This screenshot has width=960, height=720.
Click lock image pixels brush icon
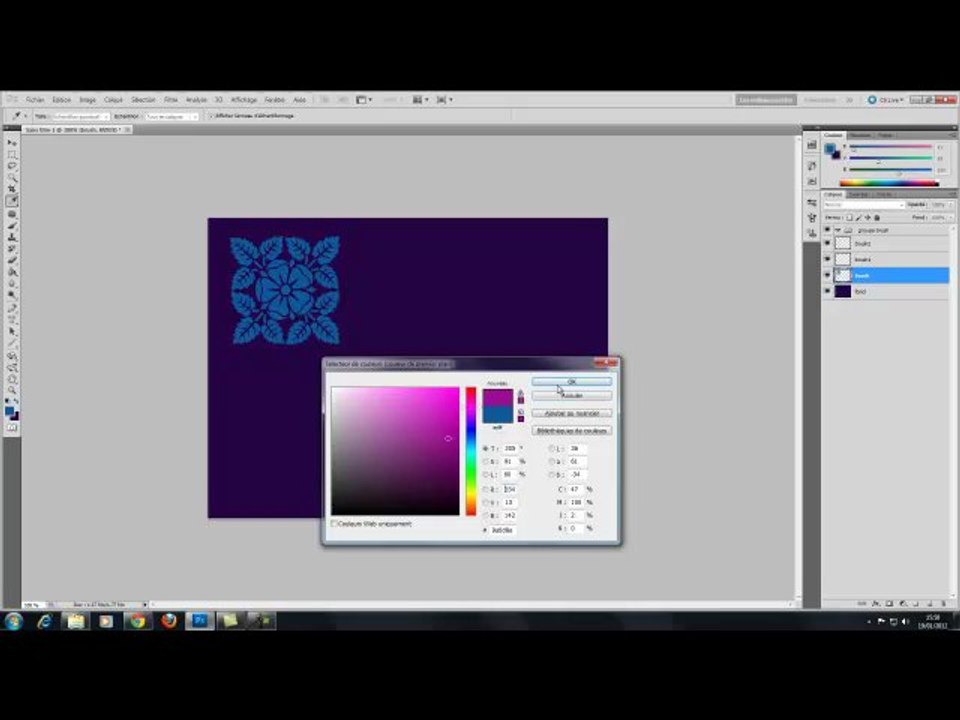pos(858,217)
